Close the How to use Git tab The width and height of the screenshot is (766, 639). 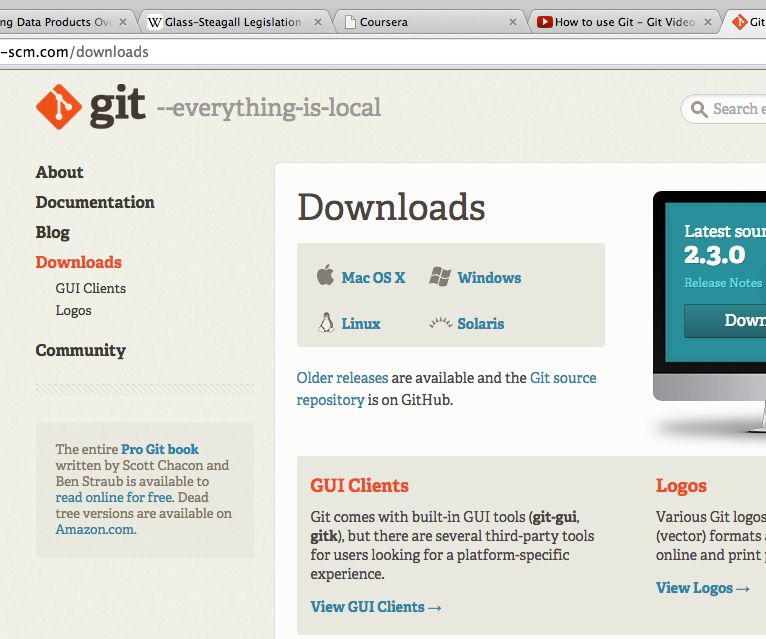[x=708, y=22]
